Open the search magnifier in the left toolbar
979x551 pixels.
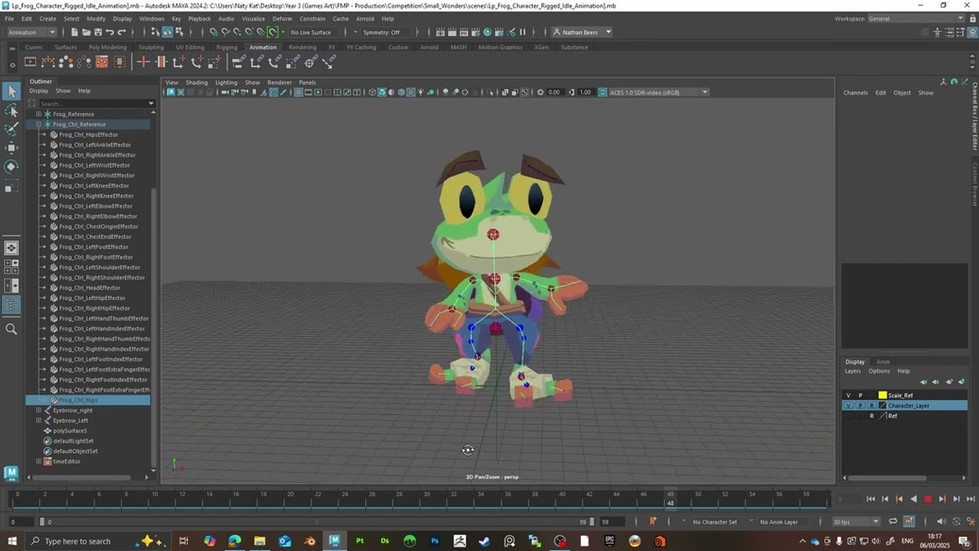(11, 329)
